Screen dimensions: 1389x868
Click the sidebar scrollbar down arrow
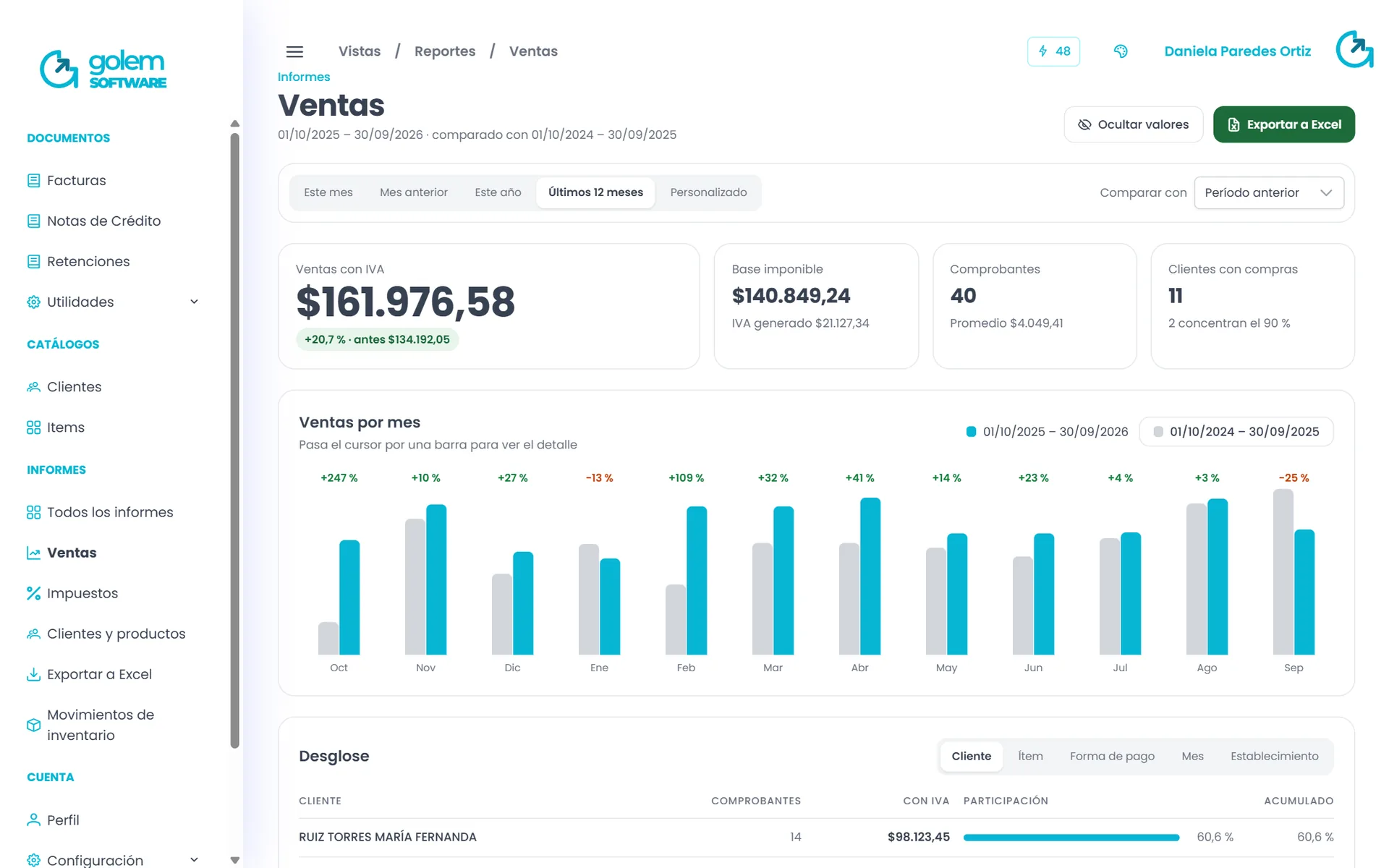click(234, 860)
